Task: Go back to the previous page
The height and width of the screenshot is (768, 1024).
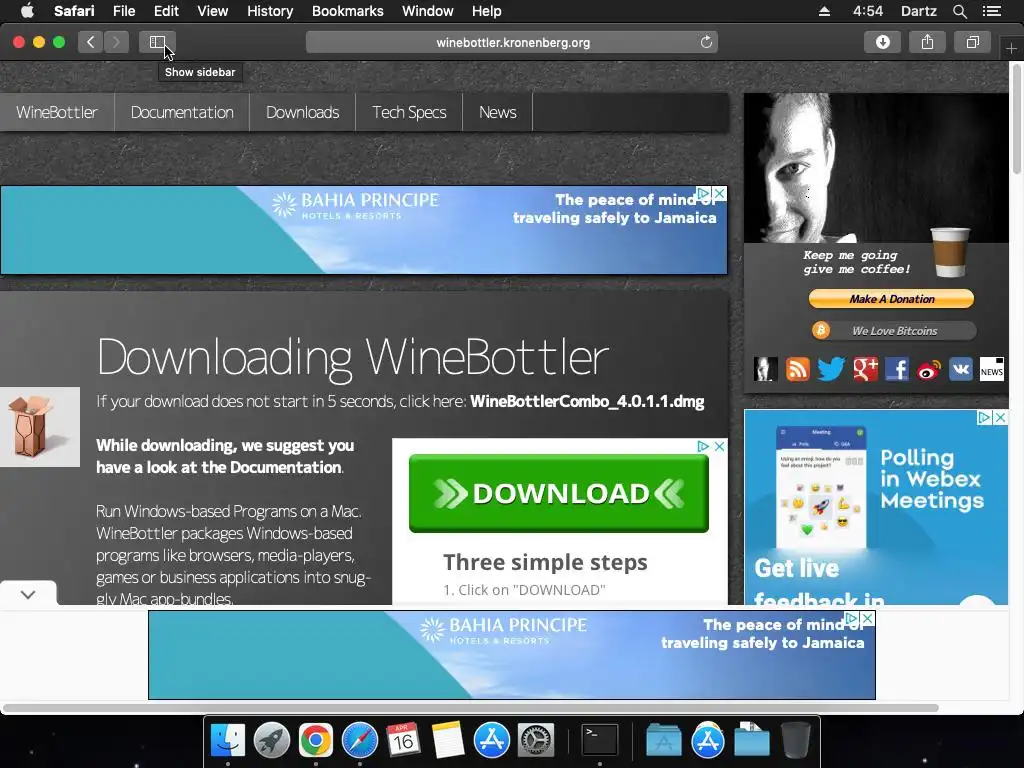Action: tap(91, 42)
